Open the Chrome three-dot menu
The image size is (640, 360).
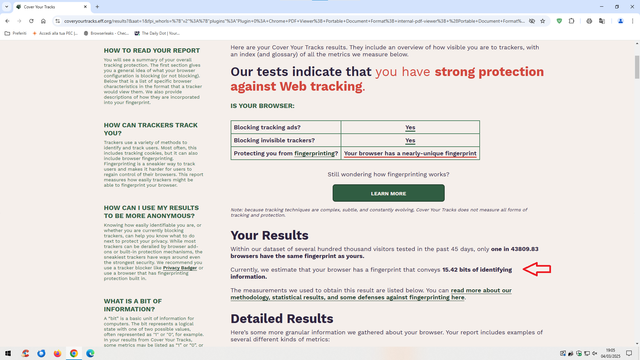(633, 21)
